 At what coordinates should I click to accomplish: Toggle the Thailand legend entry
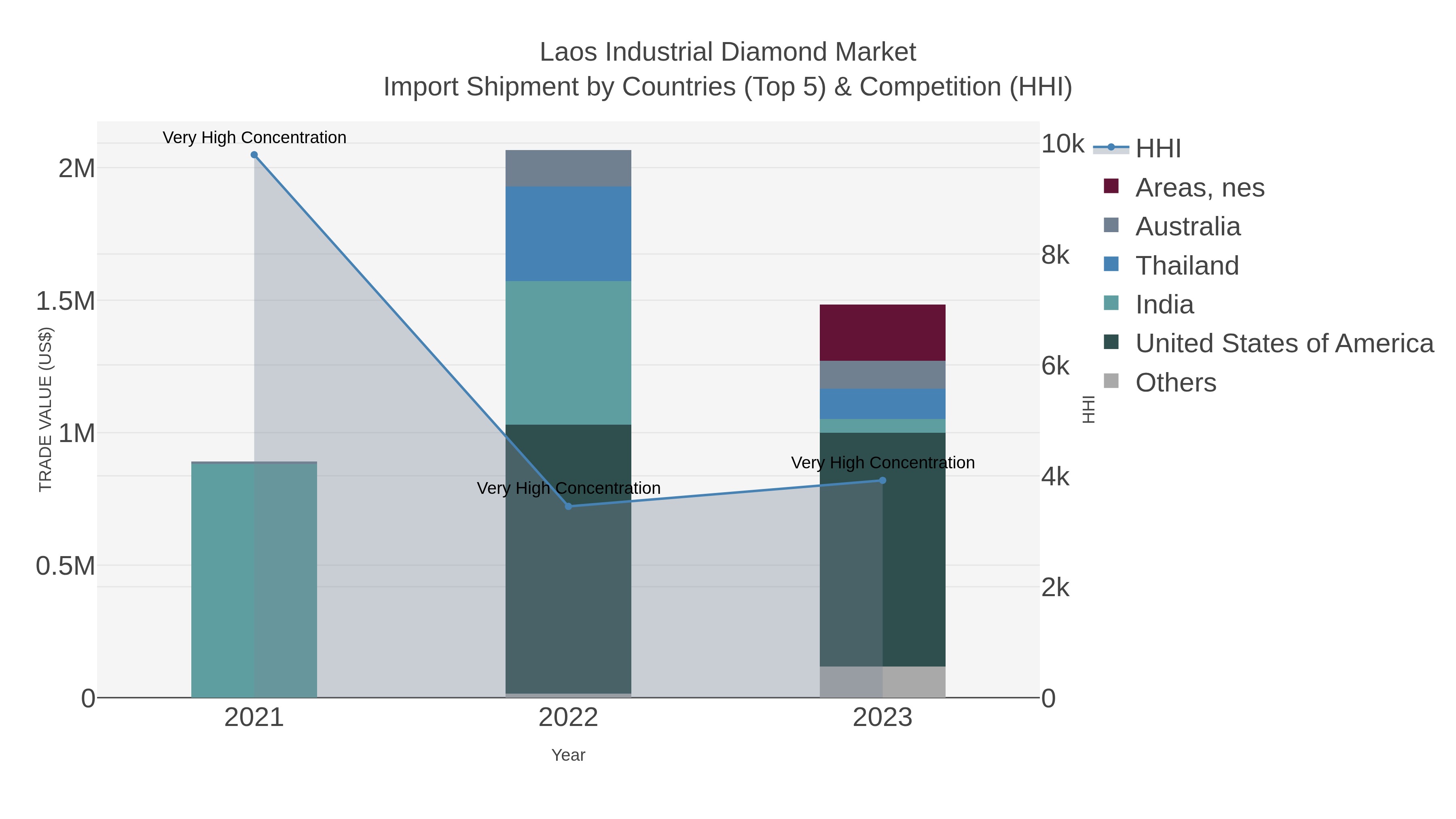point(1171,265)
